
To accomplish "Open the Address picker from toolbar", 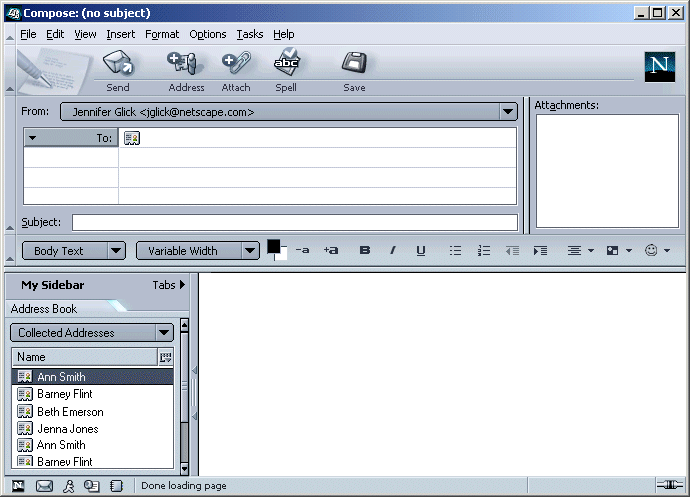I will 186,66.
